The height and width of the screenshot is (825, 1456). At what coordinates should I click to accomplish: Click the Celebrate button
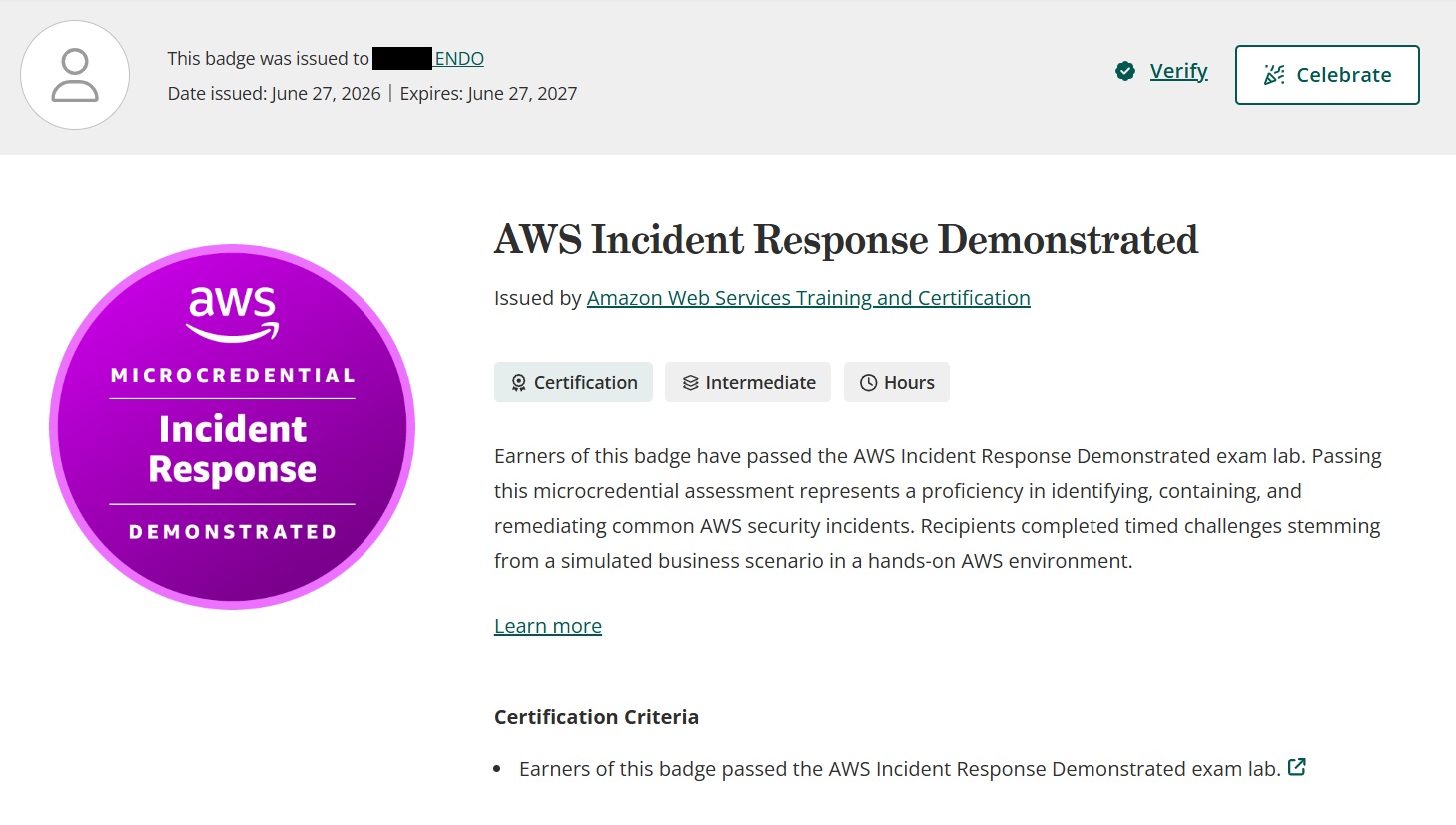pyautogui.click(x=1327, y=75)
